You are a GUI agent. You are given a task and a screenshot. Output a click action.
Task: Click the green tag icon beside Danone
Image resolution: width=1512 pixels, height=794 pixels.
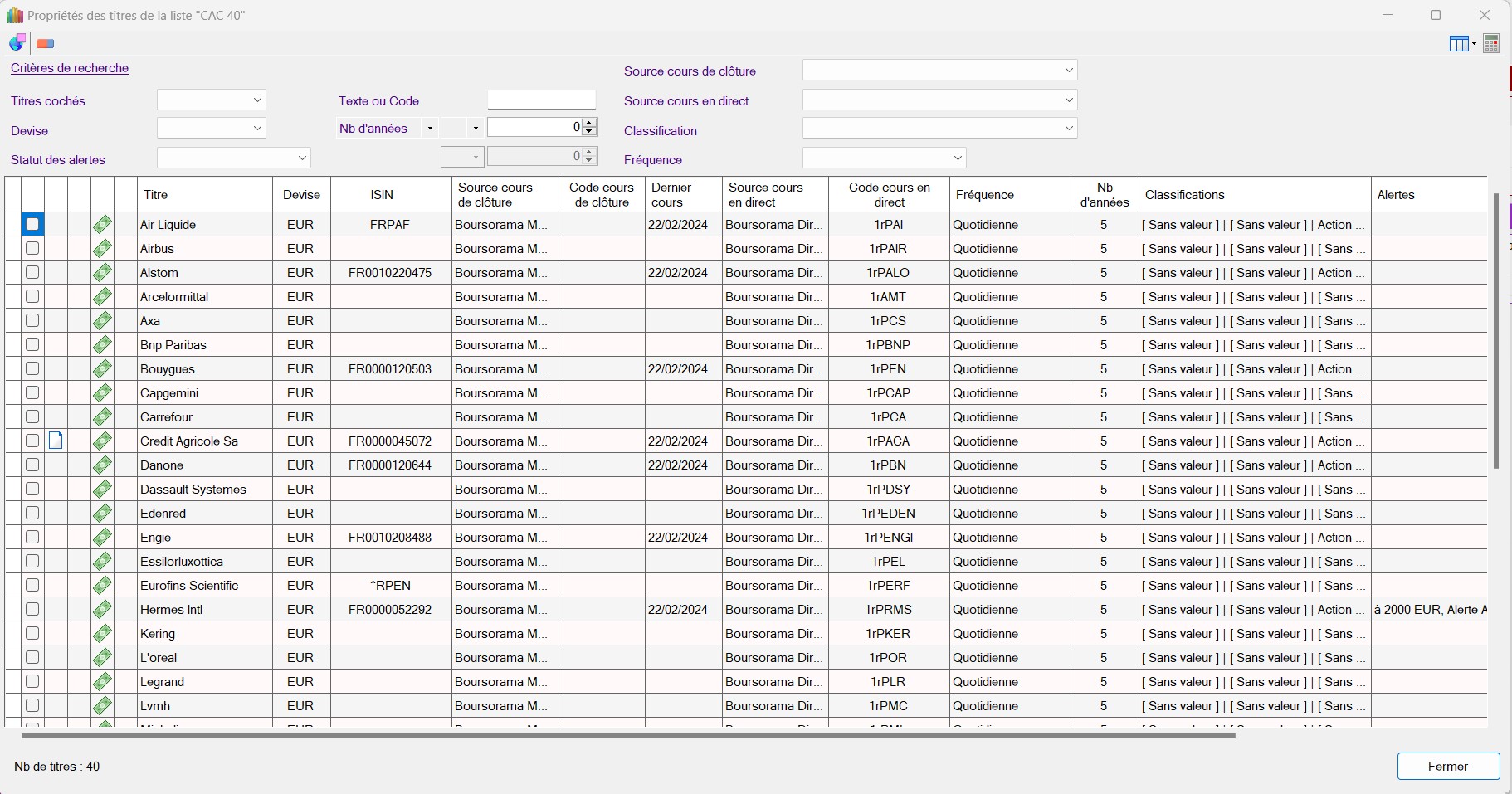pos(102,465)
